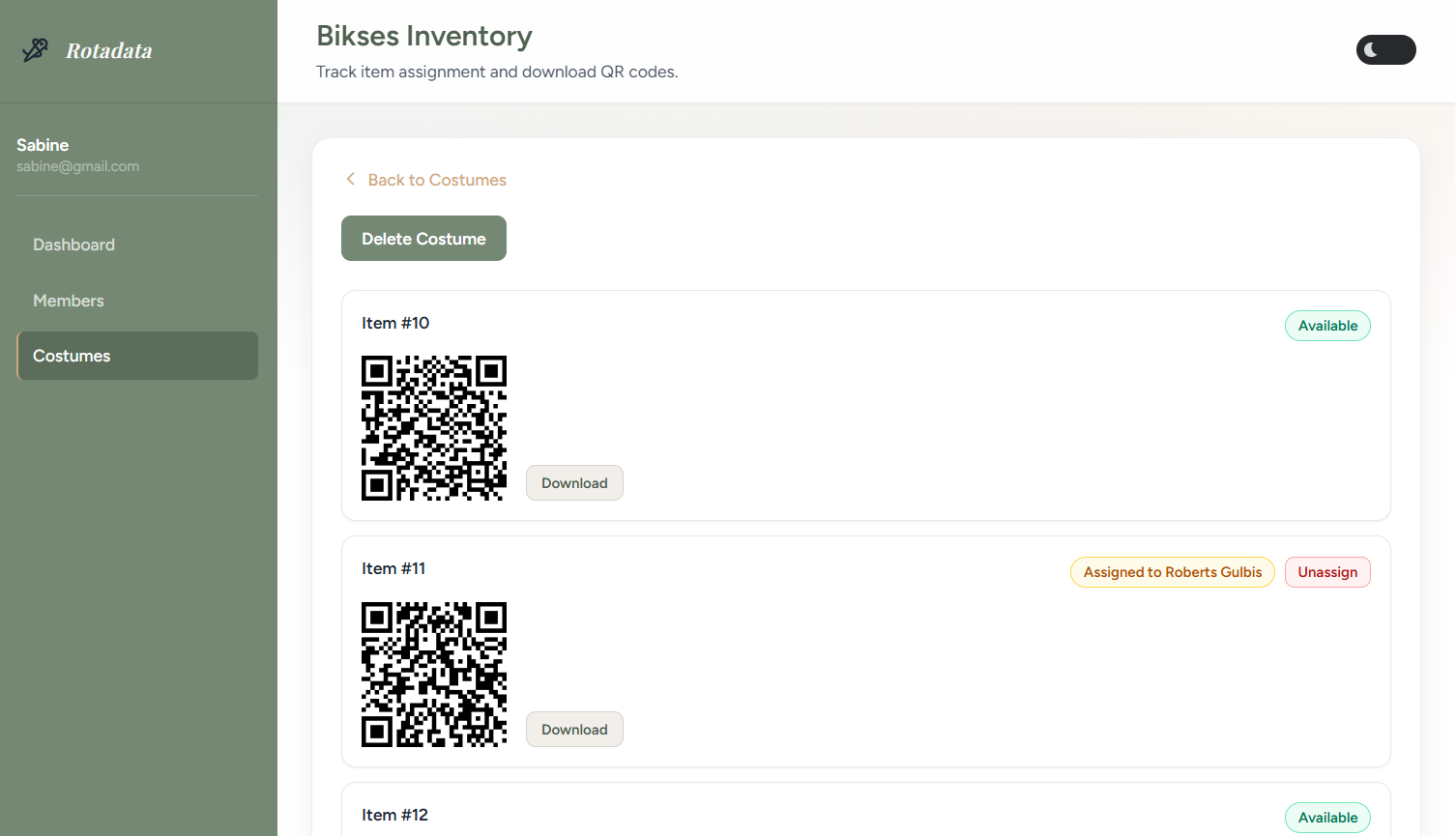Click the Back to Costumes chevron arrow

(351, 180)
